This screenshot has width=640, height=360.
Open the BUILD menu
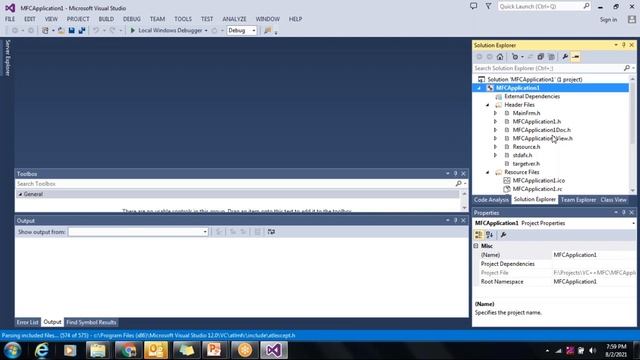(x=106, y=19)
